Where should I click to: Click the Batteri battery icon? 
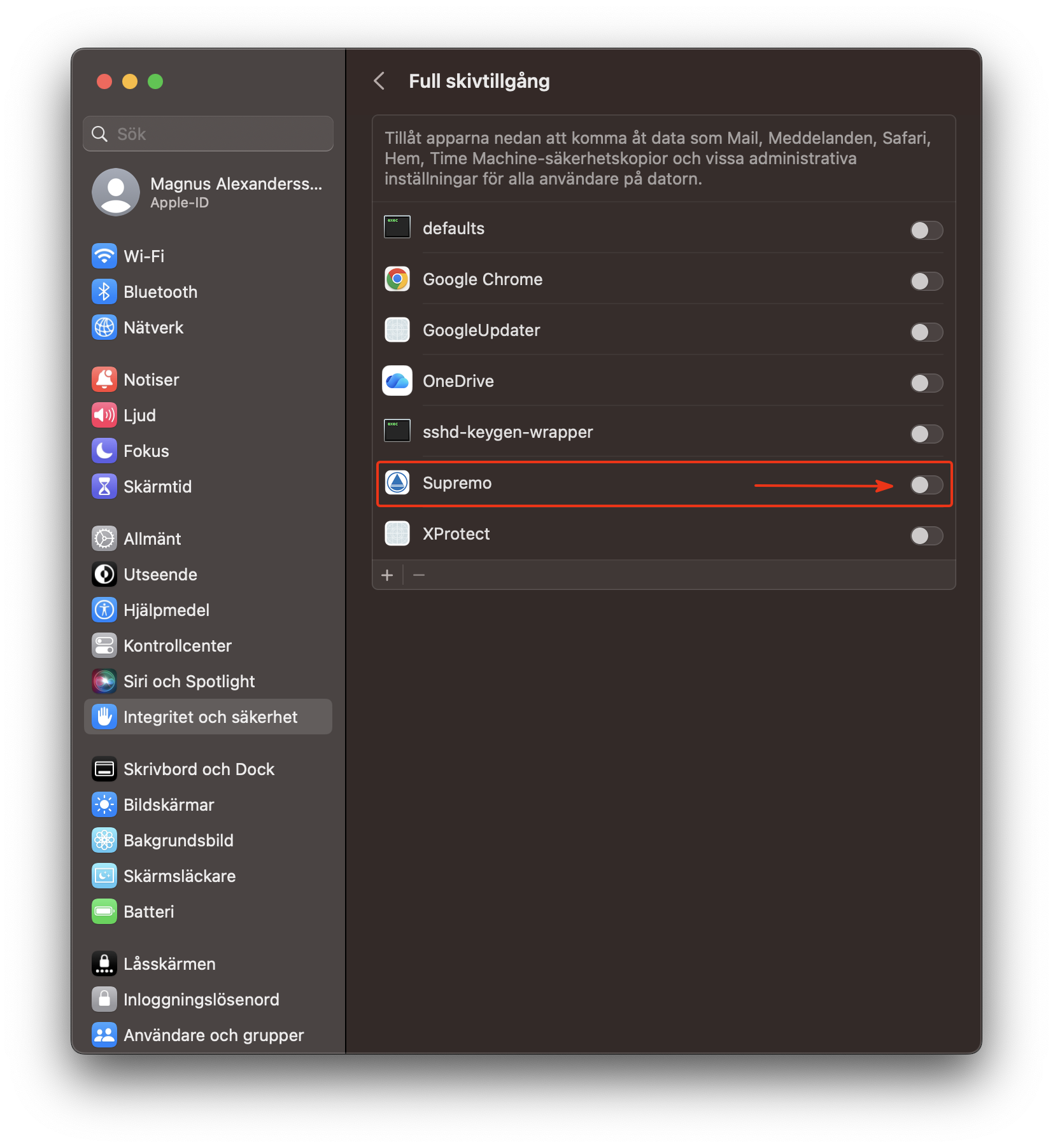(104, 912)
